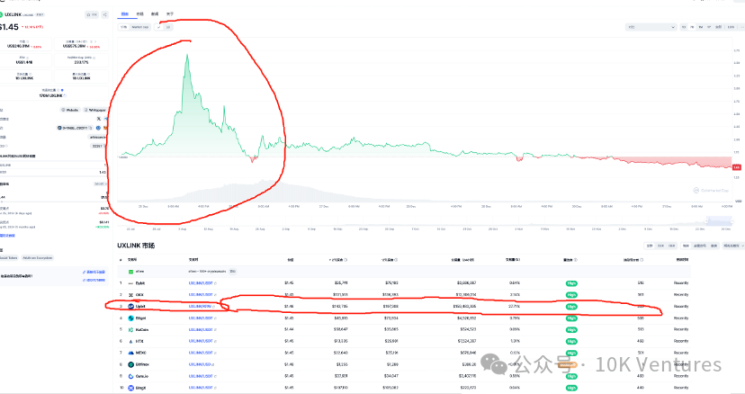This screenshot has width=745, height=394.
Task: Toggle chart to Price mode
Action: point(124,27)
